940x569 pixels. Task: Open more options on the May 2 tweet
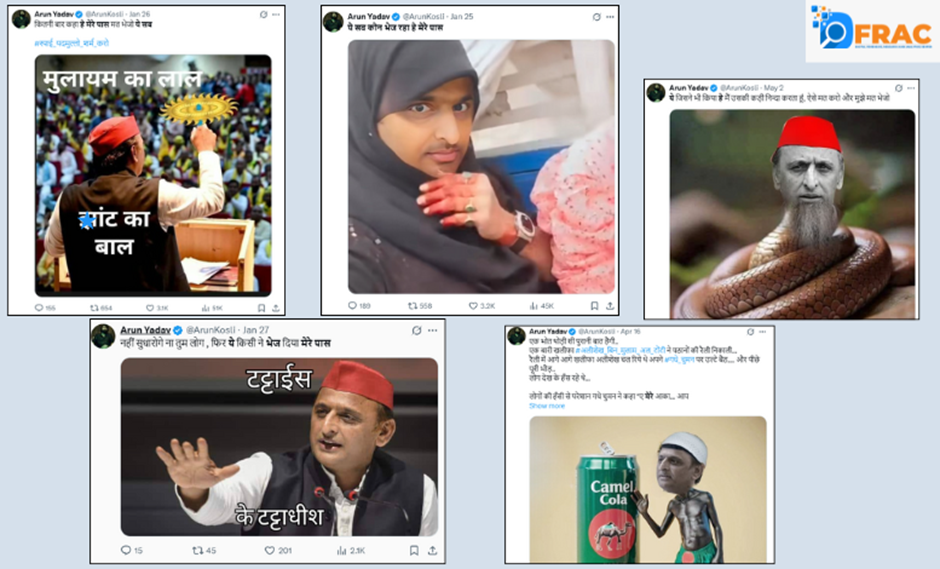(911, 88)
